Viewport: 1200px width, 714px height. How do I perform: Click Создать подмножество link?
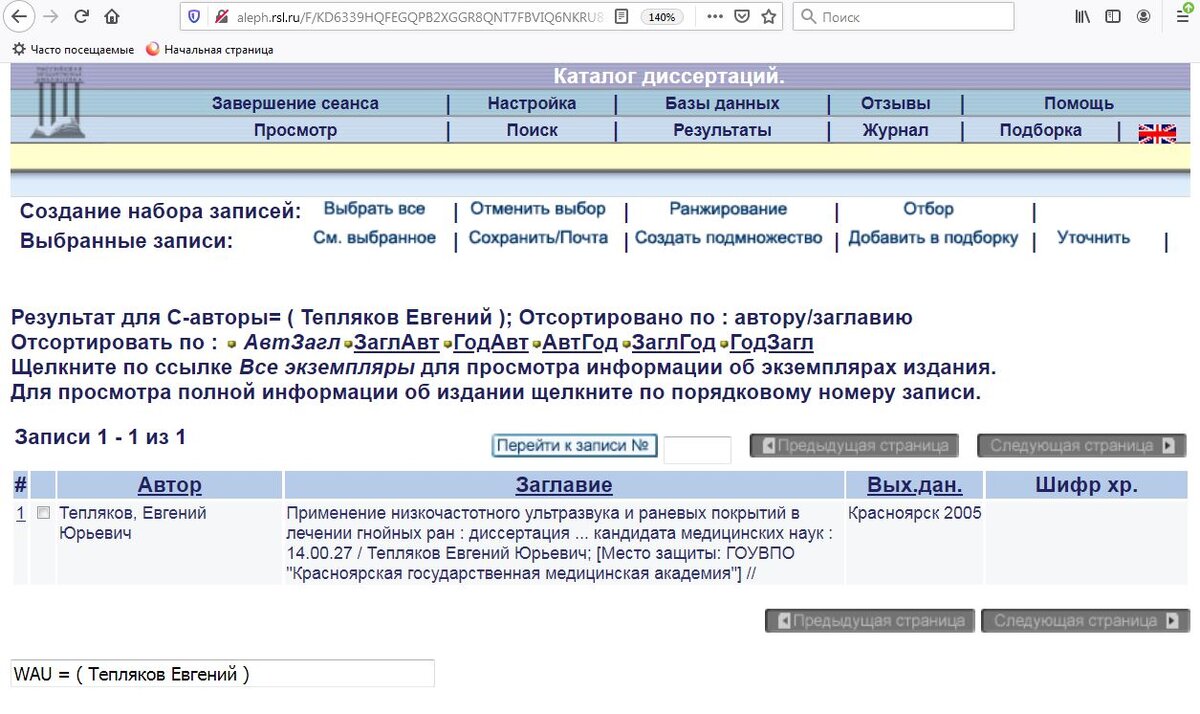click(x=728, y=238)
